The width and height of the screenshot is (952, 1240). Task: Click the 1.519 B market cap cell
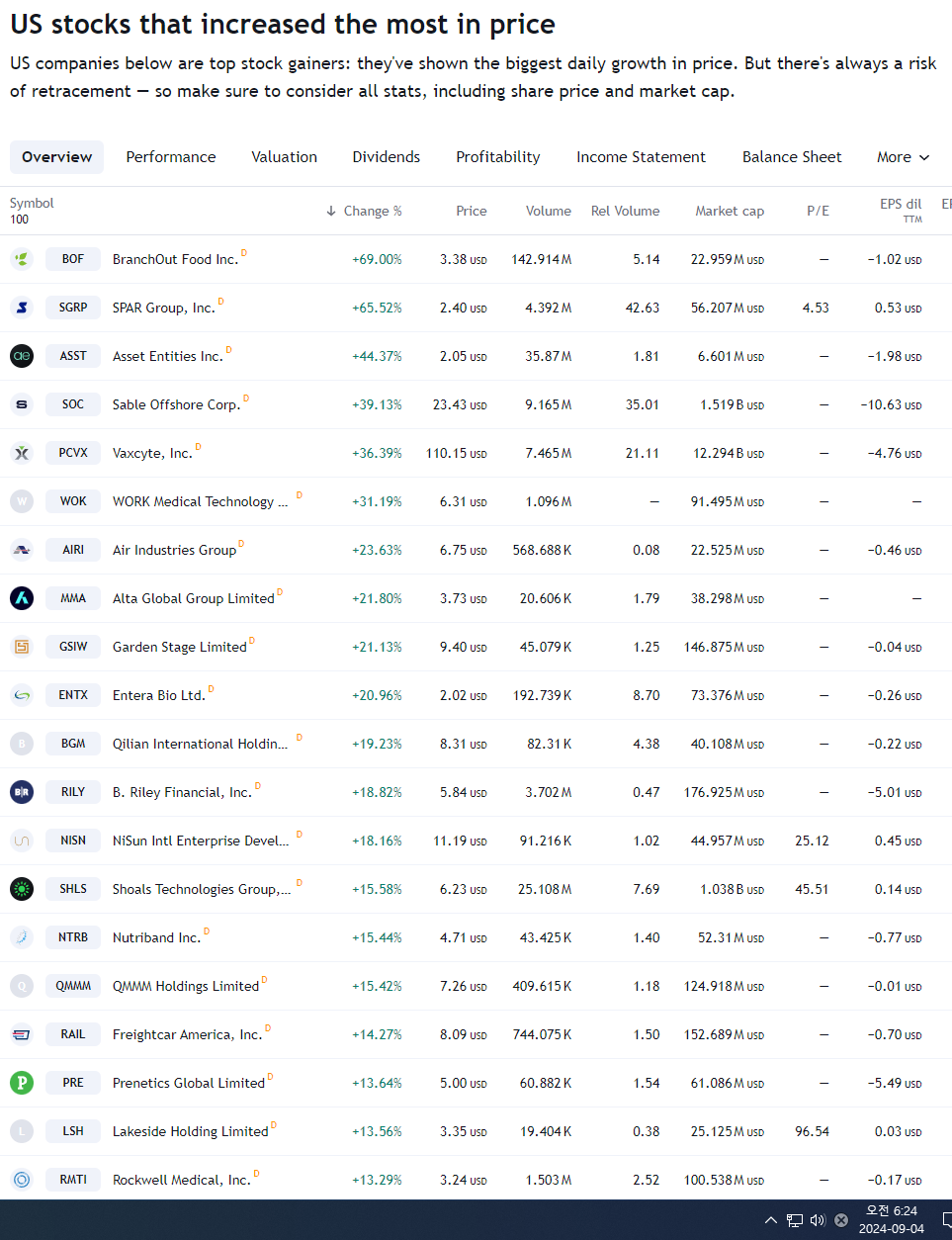click(x=732, y=404)
